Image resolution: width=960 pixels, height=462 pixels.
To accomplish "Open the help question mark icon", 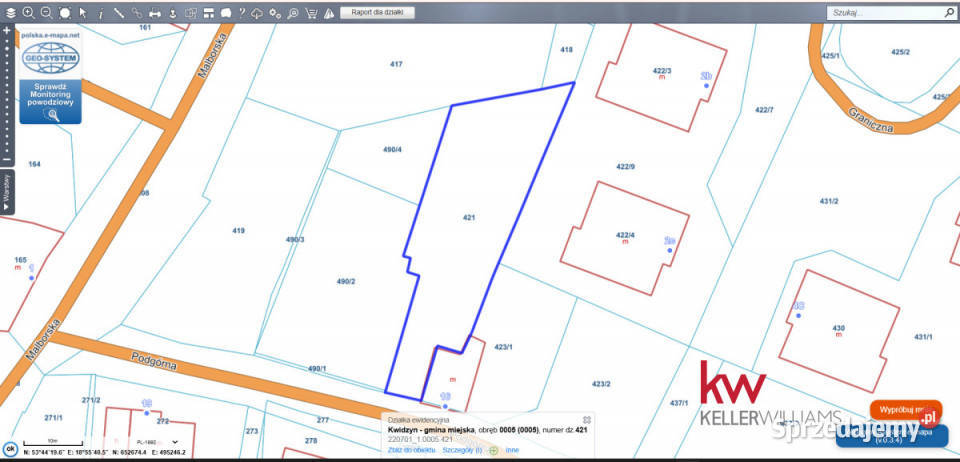I will coord(241,13).
